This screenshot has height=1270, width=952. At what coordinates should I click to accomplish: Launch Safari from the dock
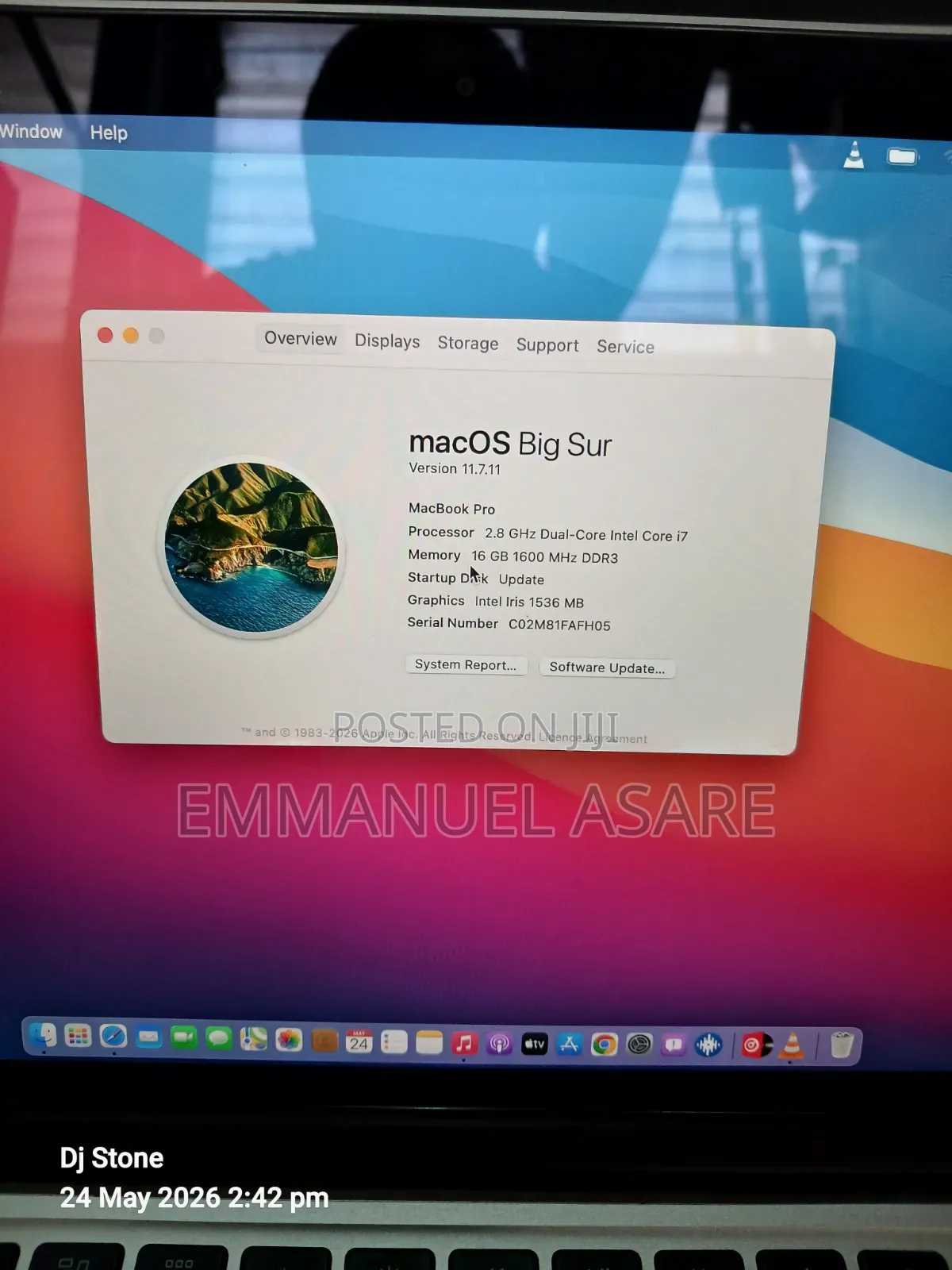(x=113, y=1037)
